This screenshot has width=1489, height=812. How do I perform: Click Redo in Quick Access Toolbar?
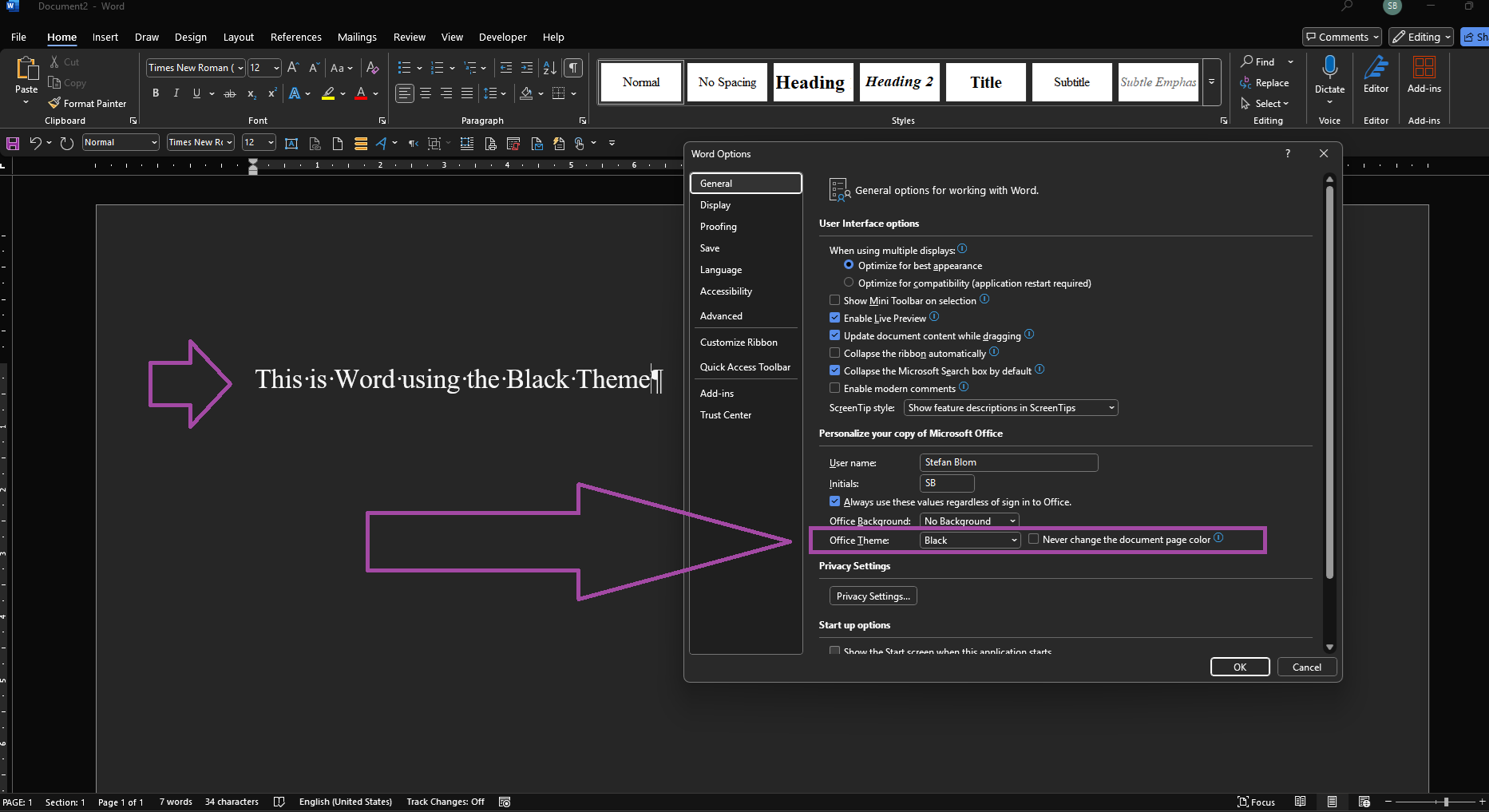tap(67, 143)
